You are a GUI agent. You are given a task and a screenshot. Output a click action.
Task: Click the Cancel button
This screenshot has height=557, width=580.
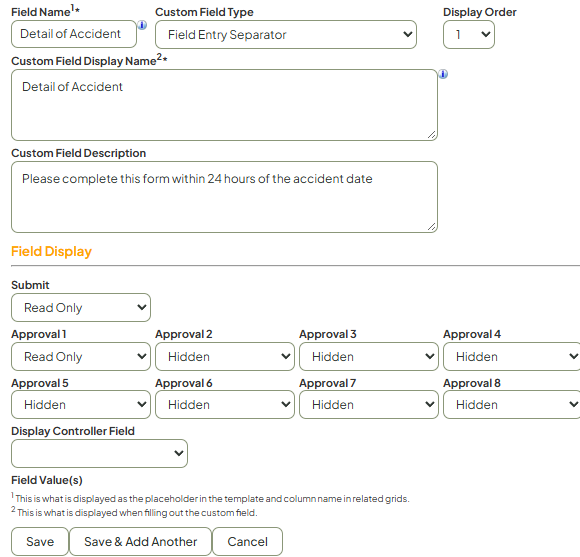coord(247,541)
